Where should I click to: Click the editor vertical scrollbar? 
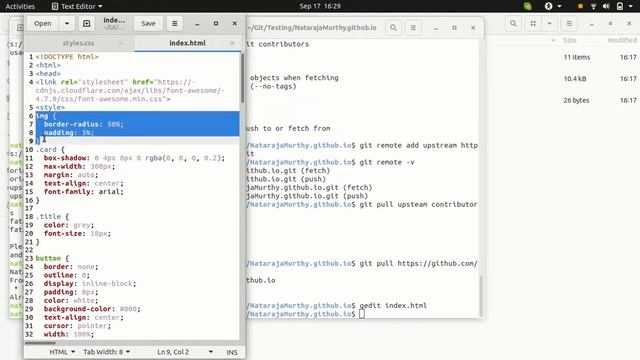242,78
